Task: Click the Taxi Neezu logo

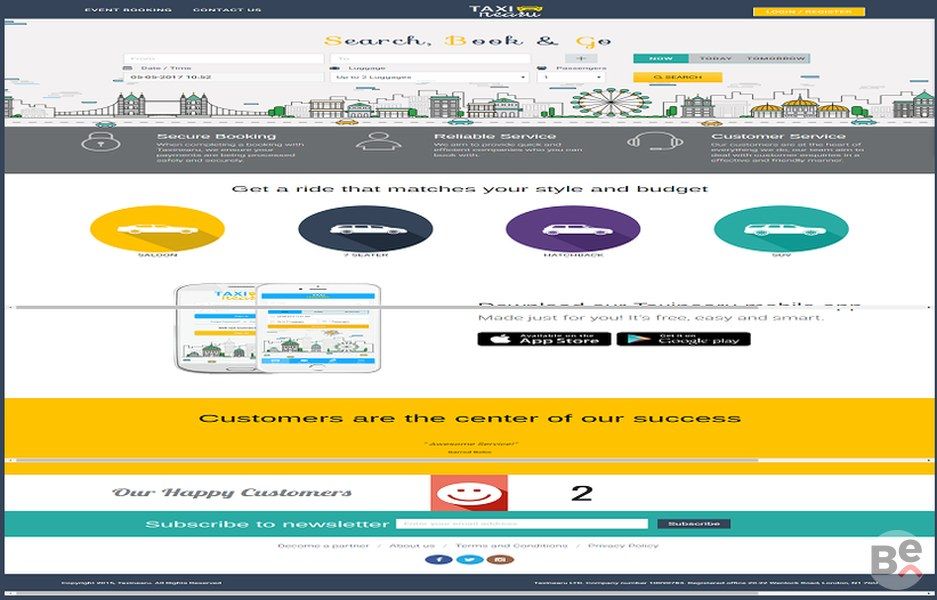Action: click(x=506, y=11)
